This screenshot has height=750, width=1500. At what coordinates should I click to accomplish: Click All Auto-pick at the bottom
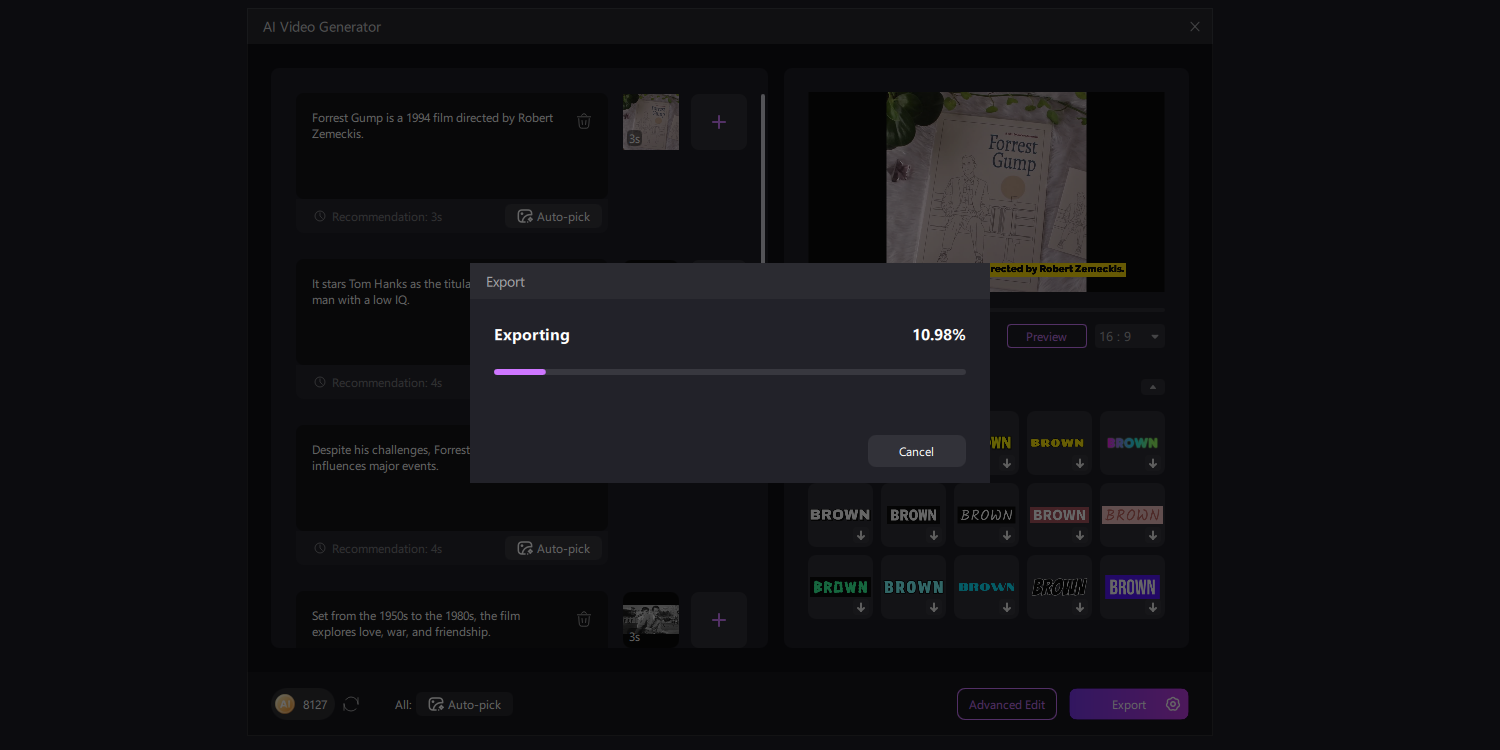464,704
